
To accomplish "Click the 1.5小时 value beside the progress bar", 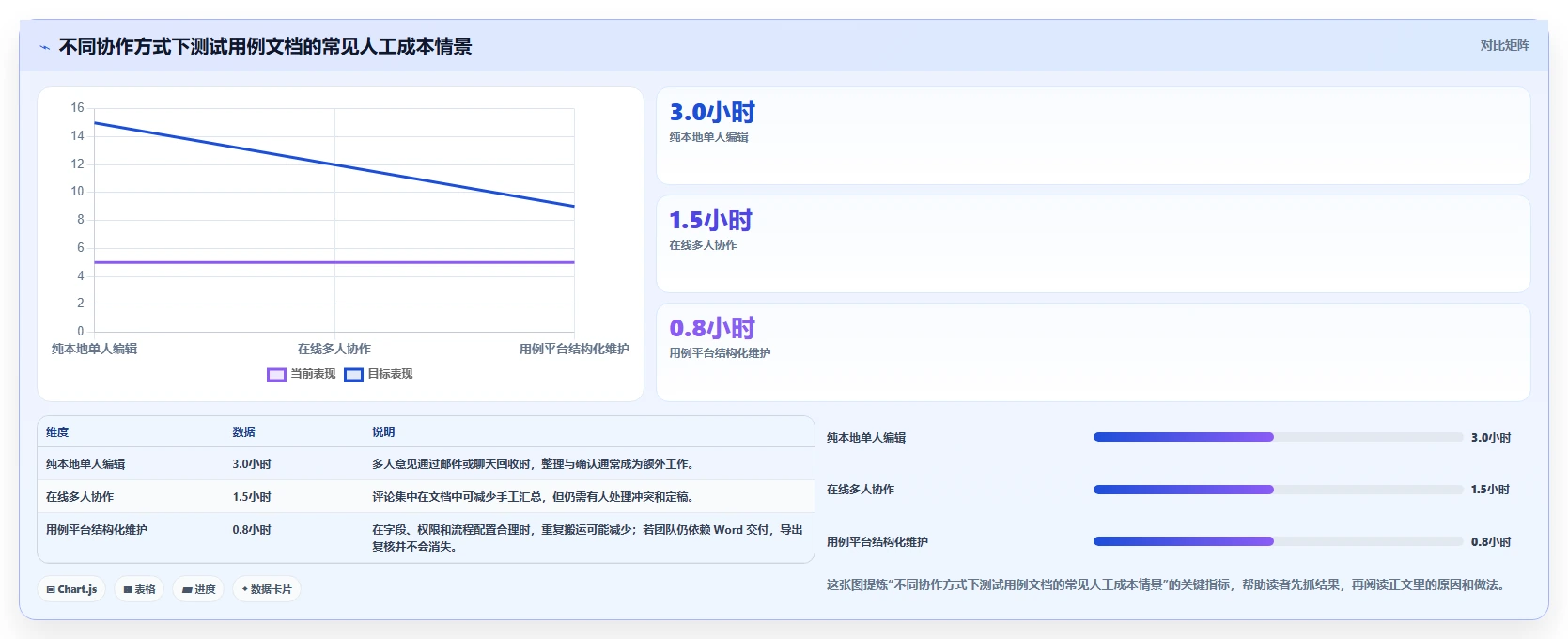I will (x=1491, y=490).
